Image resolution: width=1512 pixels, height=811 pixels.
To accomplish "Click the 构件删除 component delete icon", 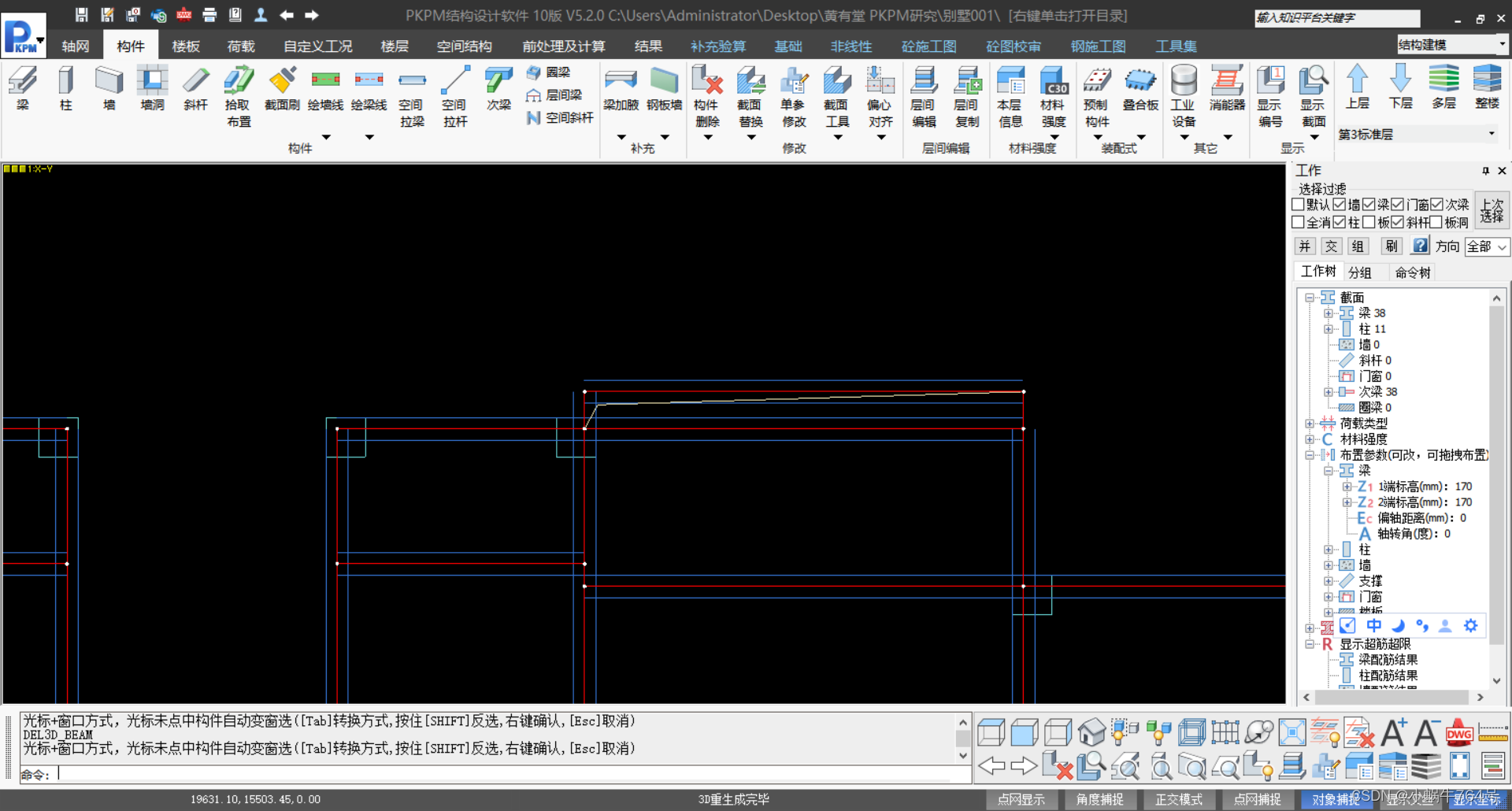I will point(707,96).
